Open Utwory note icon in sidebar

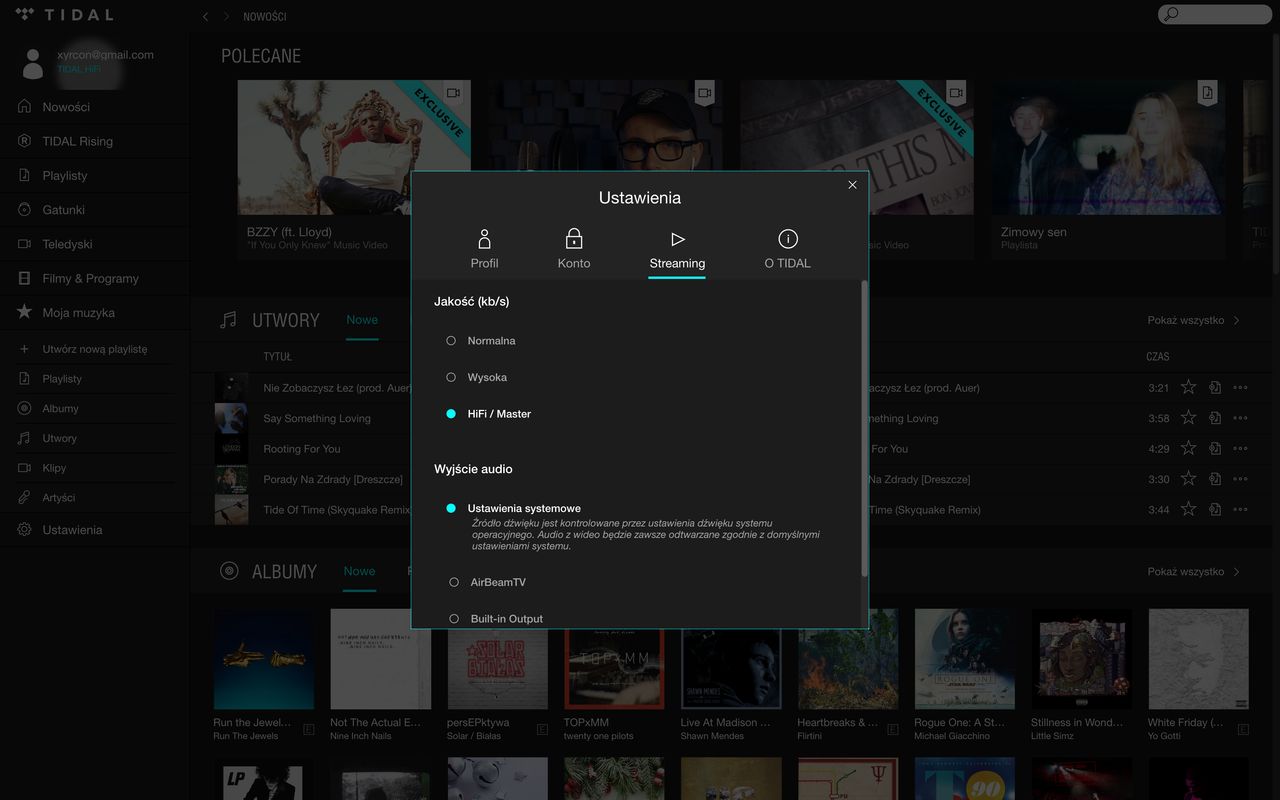(24, 438)
